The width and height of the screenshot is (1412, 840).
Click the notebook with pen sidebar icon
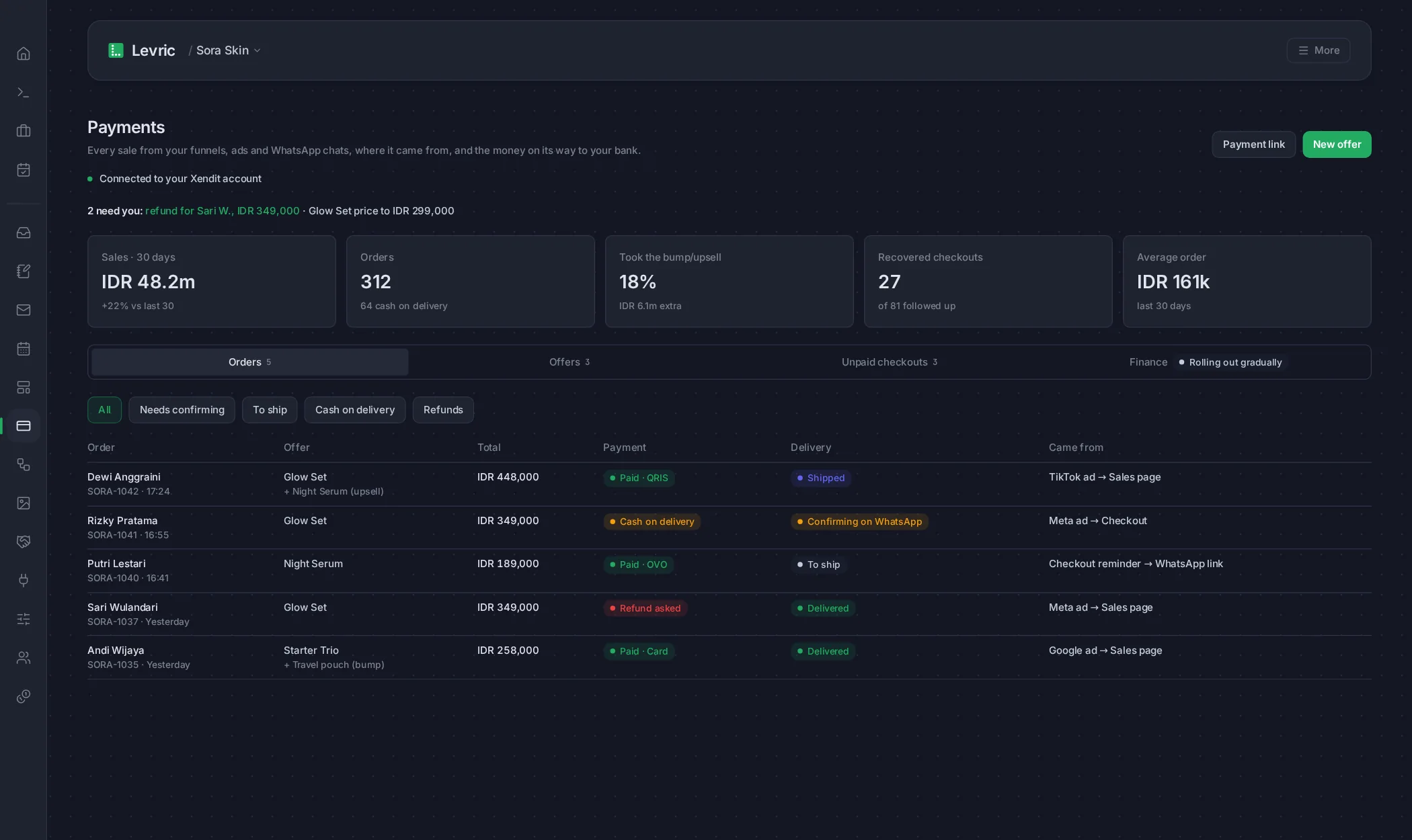(24, 271)
